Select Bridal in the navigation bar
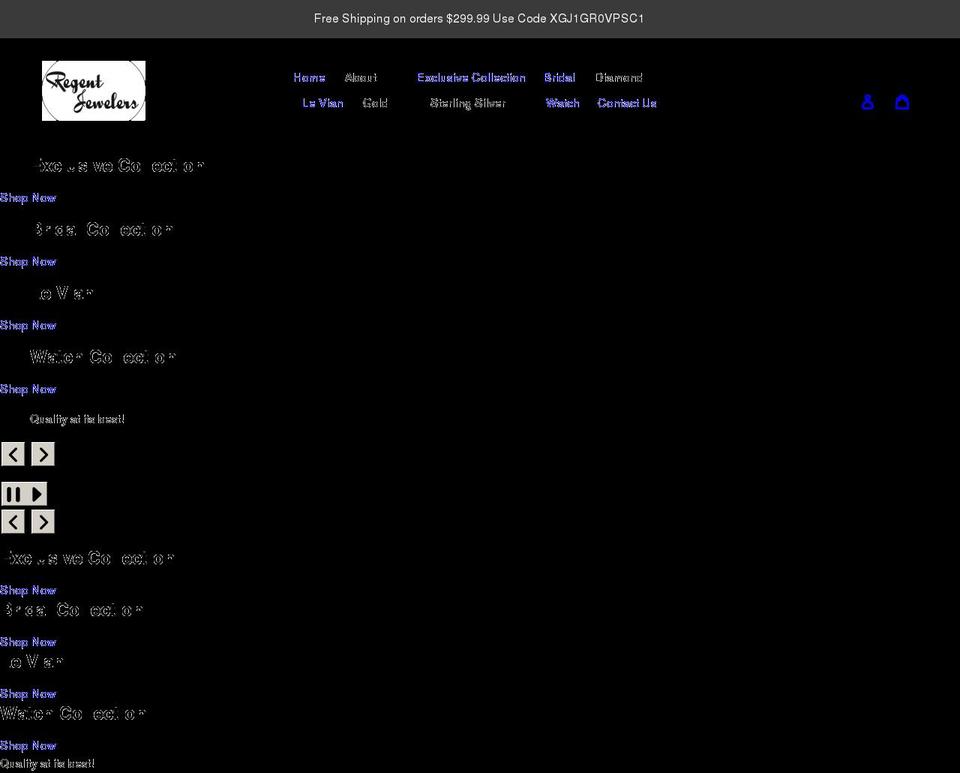The width and height of the screenshot is (960, 773). point(560,78)
